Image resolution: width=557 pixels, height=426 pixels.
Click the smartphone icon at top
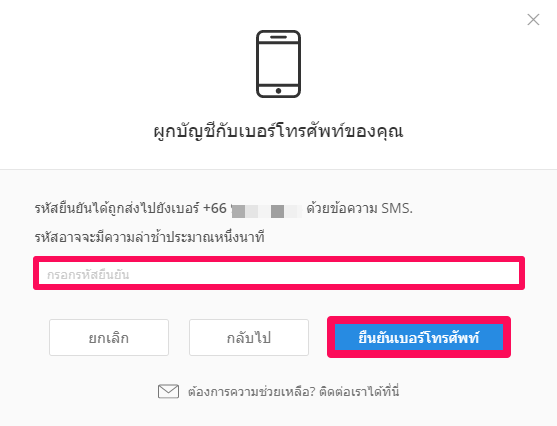point(278,64)
